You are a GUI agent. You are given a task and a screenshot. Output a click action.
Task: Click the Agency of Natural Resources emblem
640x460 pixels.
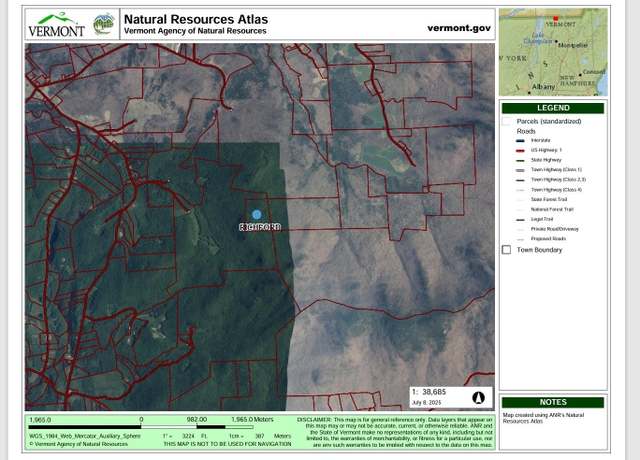click(104, 24)
